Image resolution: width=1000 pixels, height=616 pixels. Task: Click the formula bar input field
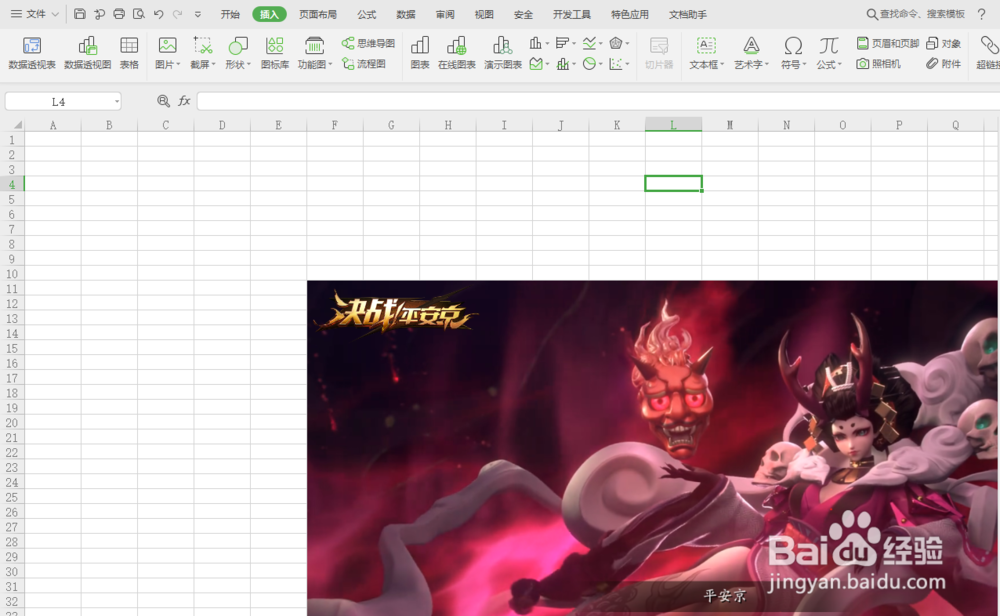(x=598, y=101)
